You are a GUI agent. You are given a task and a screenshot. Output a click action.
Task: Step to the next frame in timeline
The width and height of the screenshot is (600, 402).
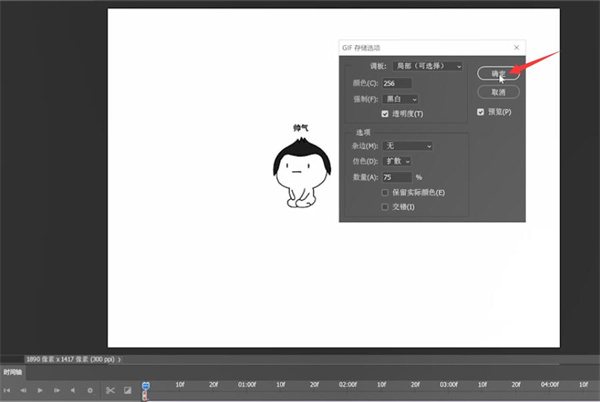pyautogui.click(x=56, y=389)
